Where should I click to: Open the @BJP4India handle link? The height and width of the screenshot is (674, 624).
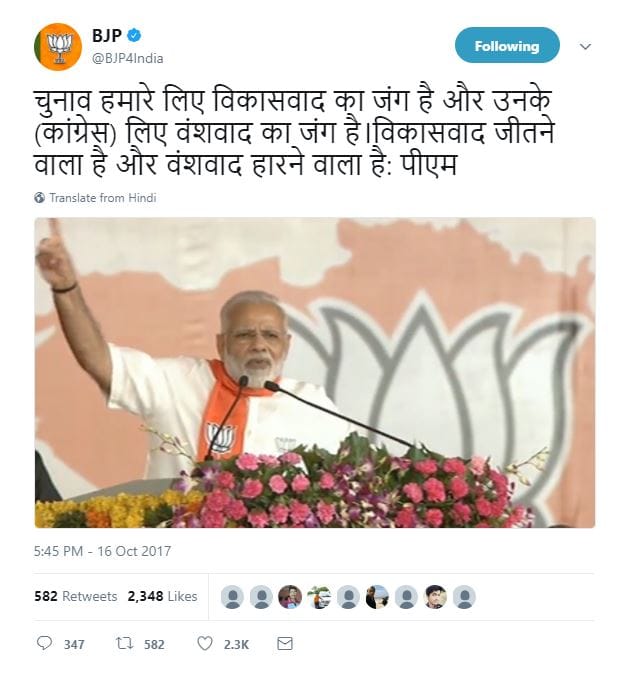click(x=128, y=58)
